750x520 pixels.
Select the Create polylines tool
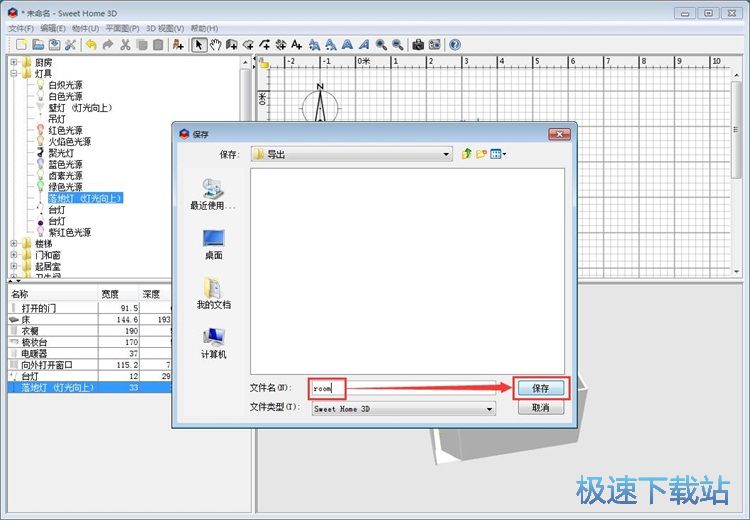(x=265, y=45)
